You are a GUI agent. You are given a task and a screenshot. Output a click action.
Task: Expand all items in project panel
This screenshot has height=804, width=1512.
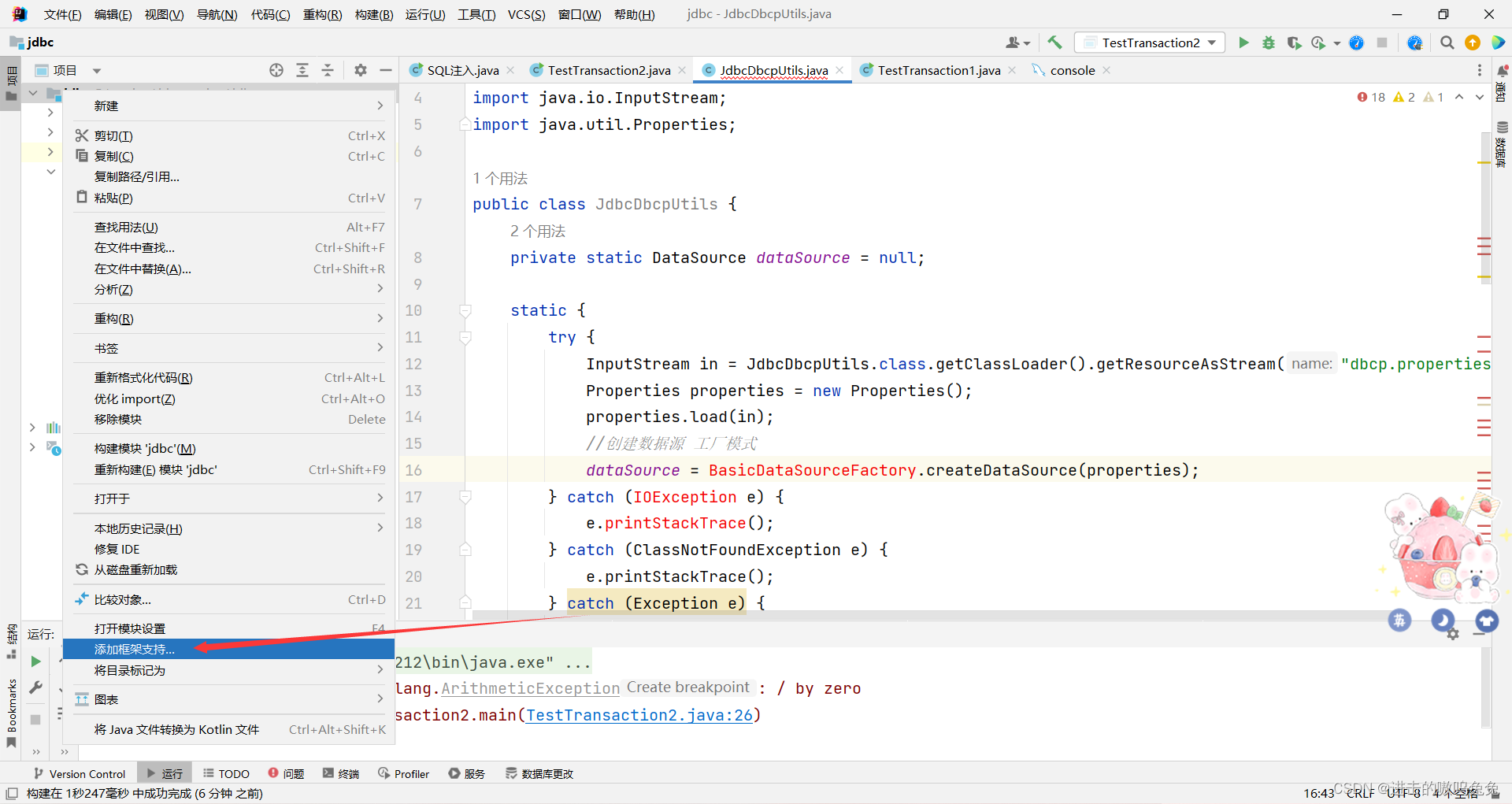tap(302, 70)
